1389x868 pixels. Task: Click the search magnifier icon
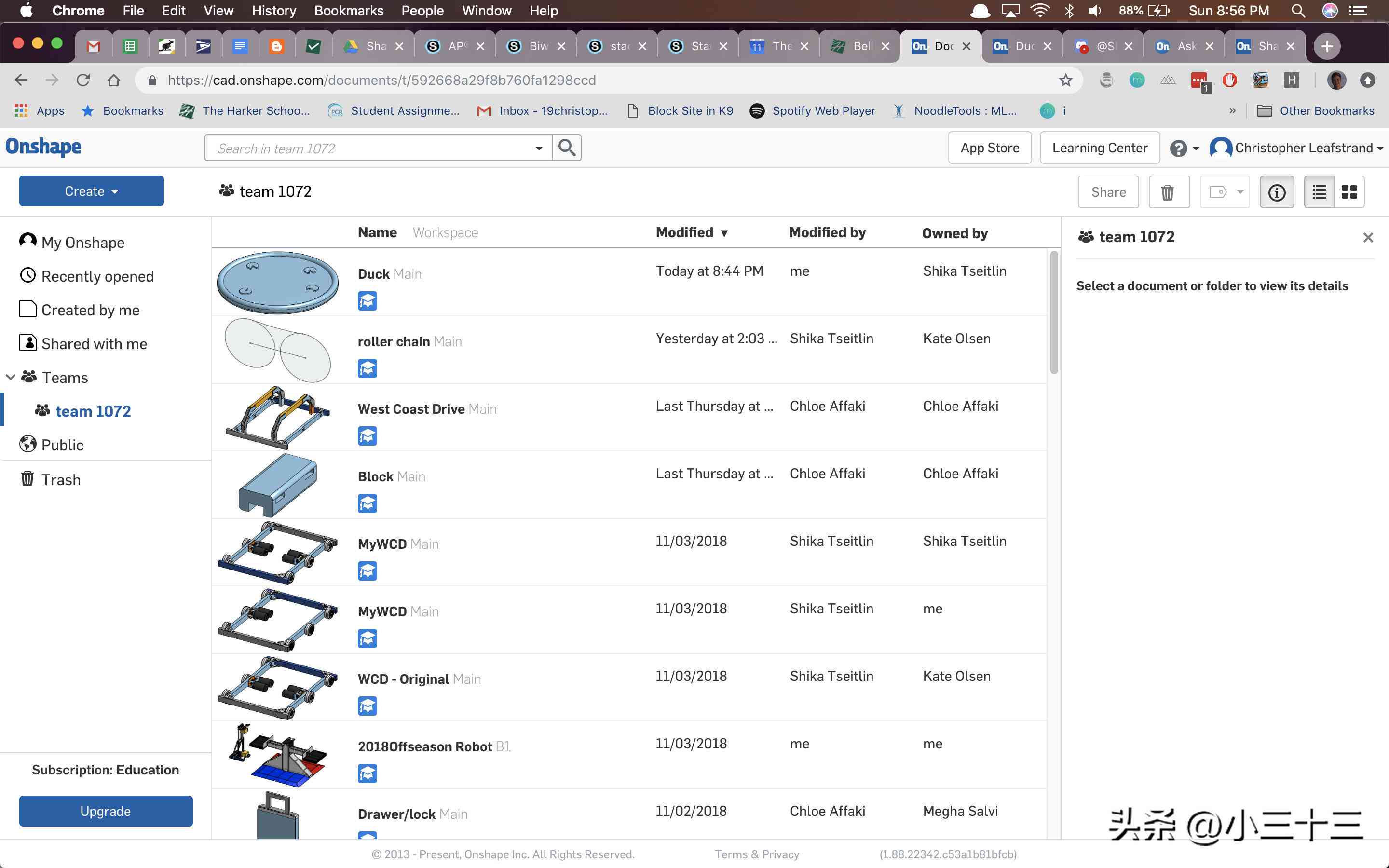coord(567,147)
